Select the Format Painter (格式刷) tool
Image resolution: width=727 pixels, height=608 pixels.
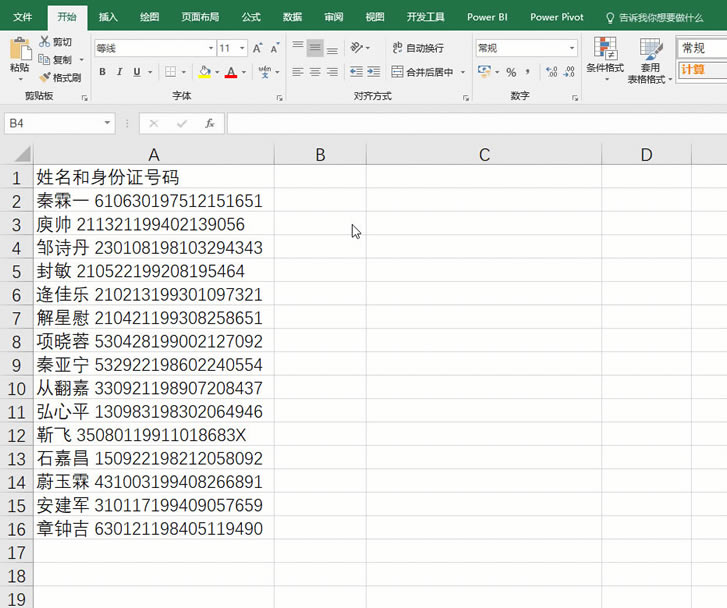coord(46,77)
